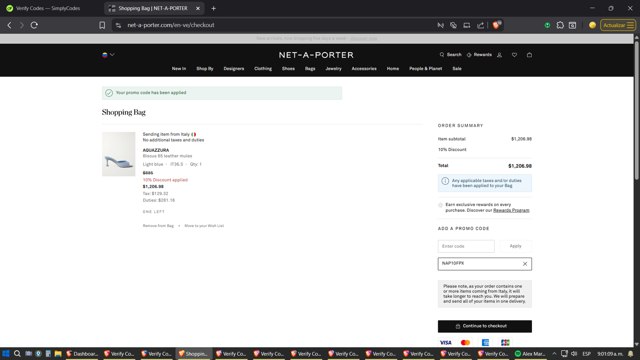Click the ESP language indicator
Screen dimensions: 640x360
(x=587, y=353)
